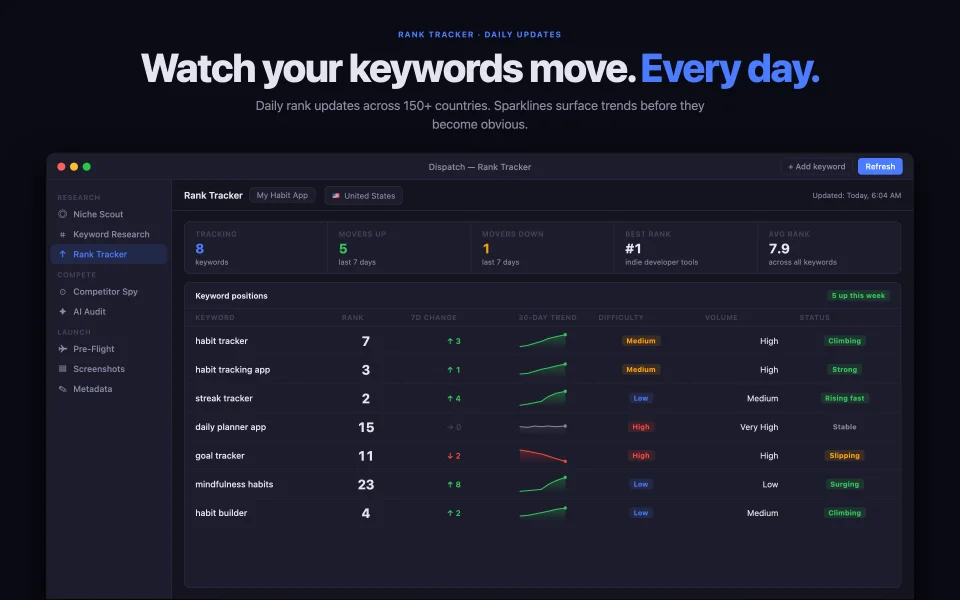Click goal tracker declining red sparkline
Screen dimensions: 960x600
click(x=543, y=456)
